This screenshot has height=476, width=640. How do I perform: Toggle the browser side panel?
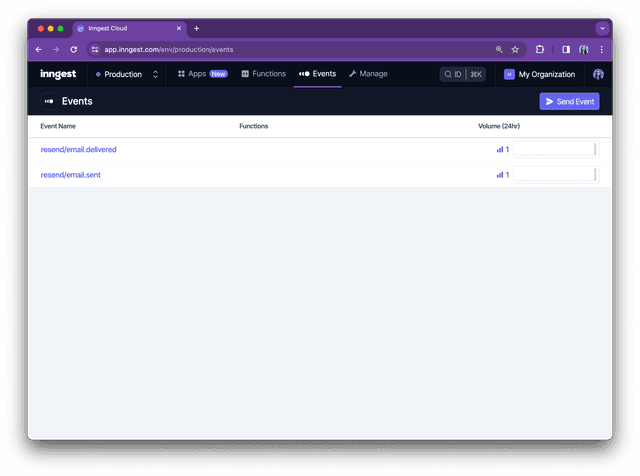(x=566, y=49)
